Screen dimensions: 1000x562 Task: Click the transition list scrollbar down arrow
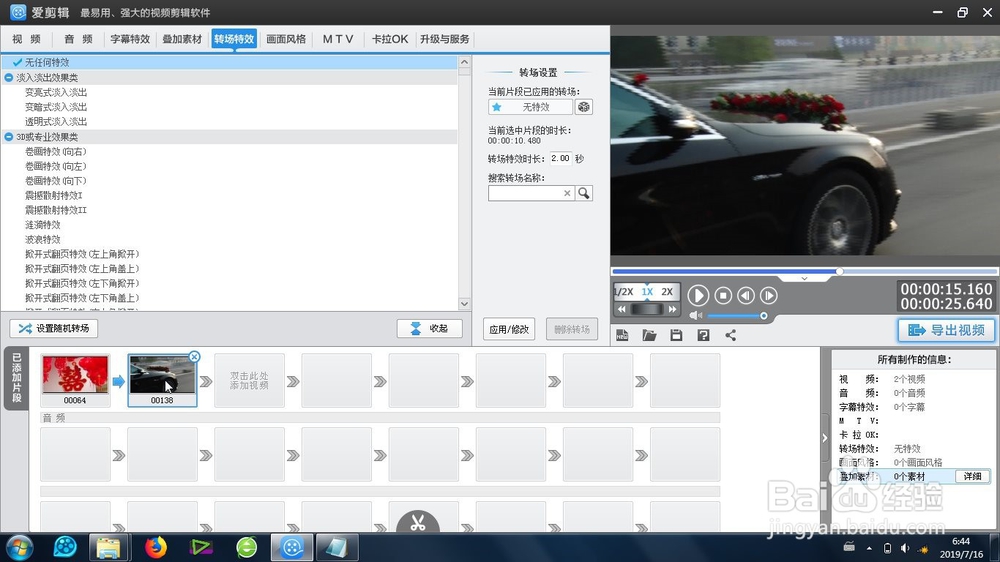[464, 304]
